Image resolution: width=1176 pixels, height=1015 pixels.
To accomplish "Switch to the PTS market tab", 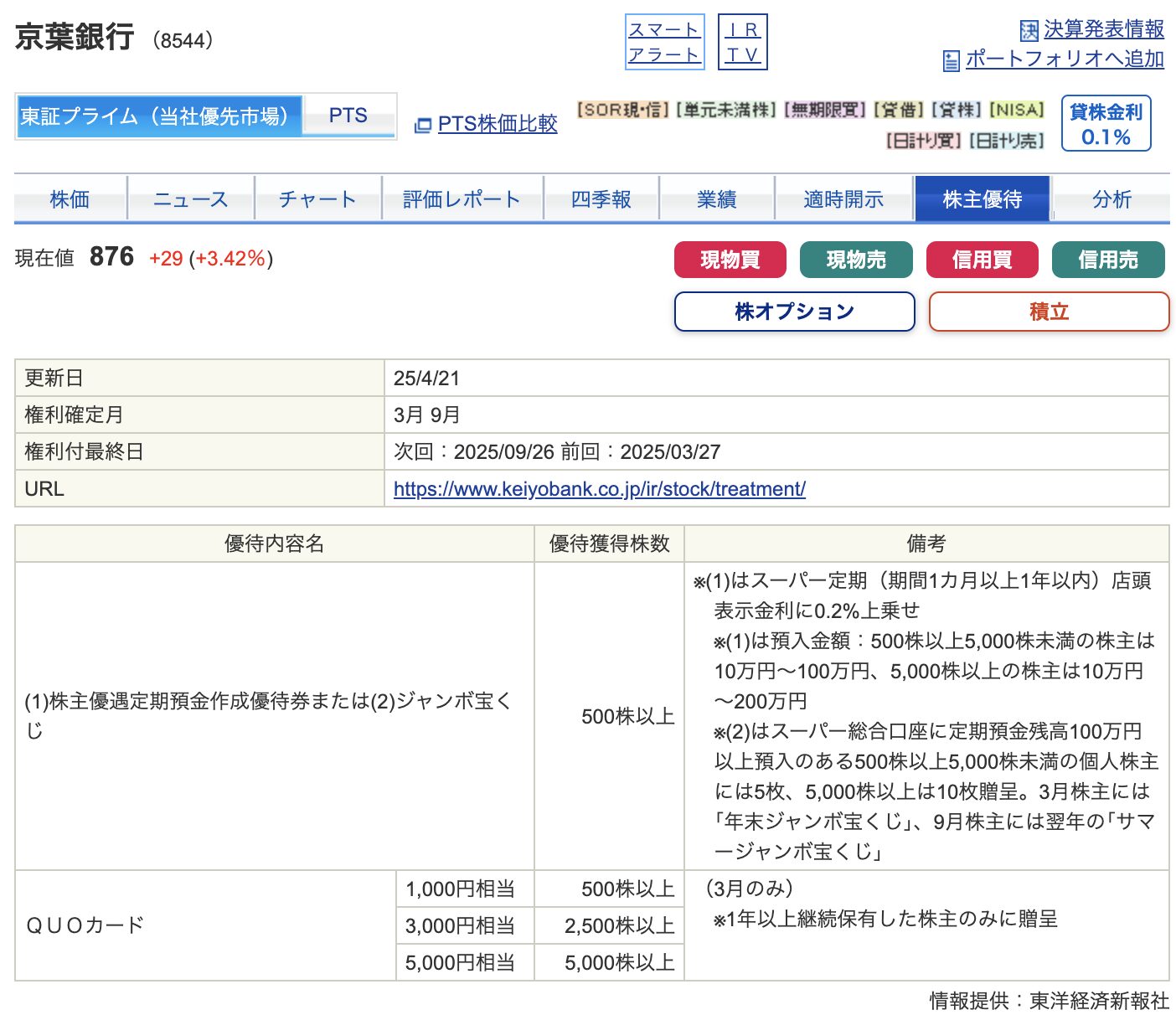I will 348,116.
